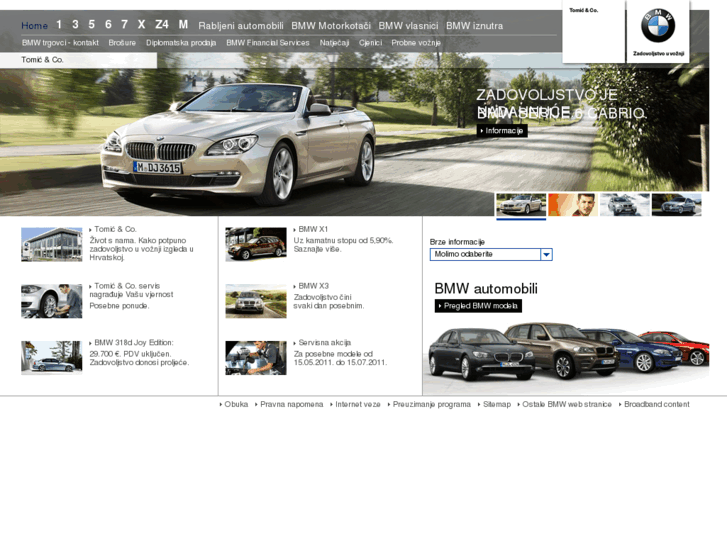This screenshot has height=545, width=727.
Task: Open the 1 Series menu
Action: click(x=59, y=24)
